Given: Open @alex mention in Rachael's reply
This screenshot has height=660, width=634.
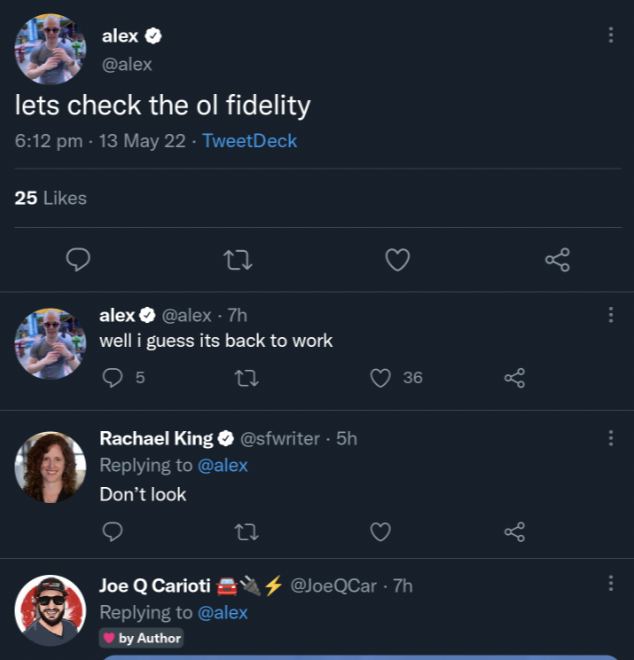Looking at the screenshot, I should (x=222, y=465).
